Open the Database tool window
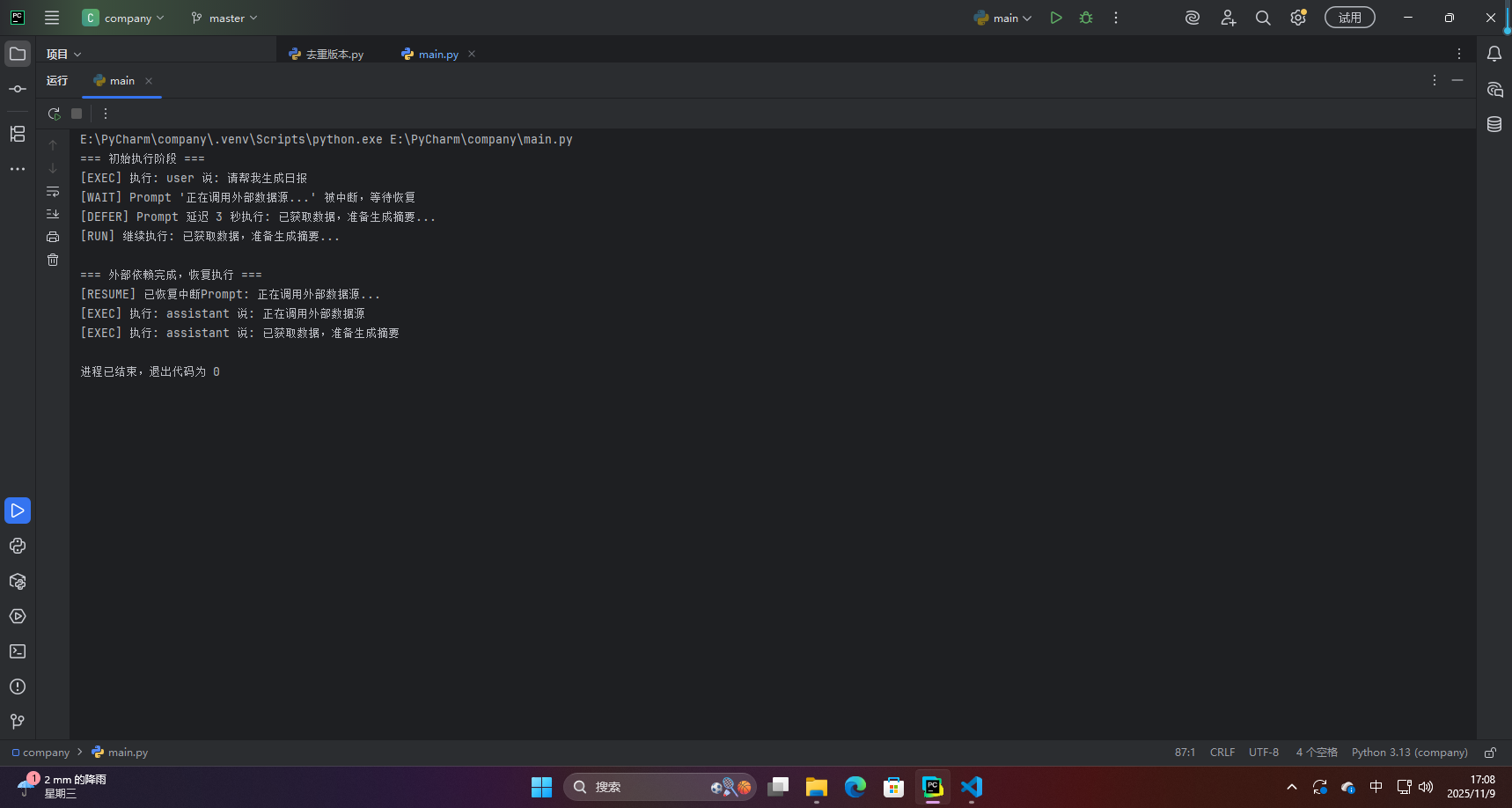The height and width of the screenshot is (808, 1512). point(1494,124)
